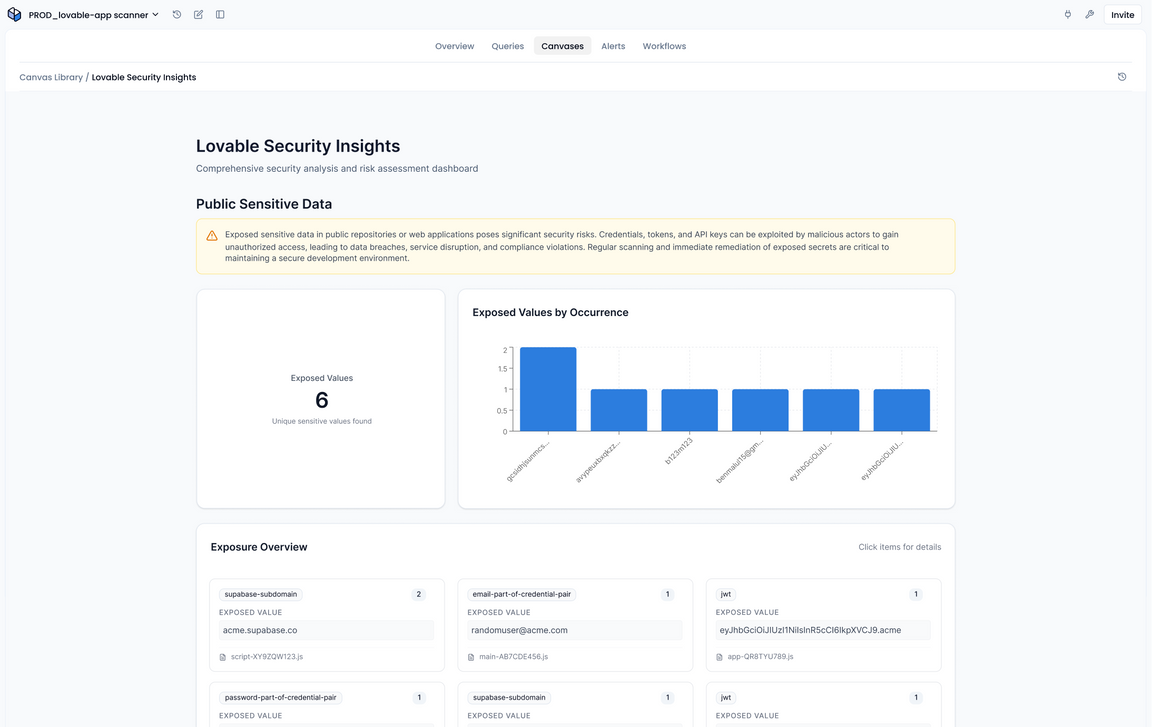Screen dimensions: 1152x727
Task: Select the Alerts tab
Action: pos(613,46)
